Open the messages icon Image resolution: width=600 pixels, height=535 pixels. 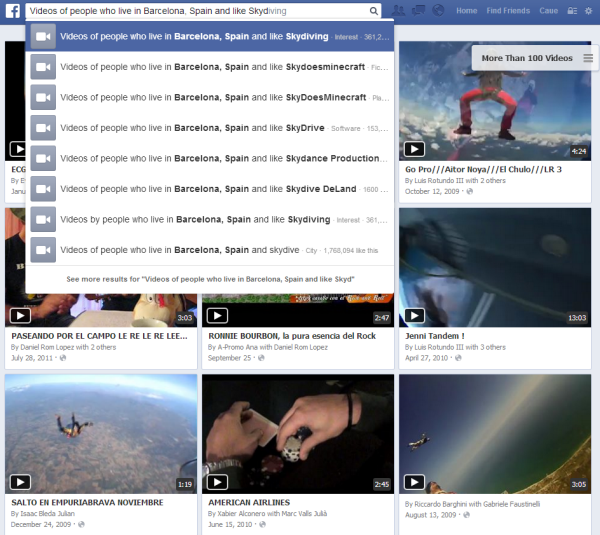(418, 11)
